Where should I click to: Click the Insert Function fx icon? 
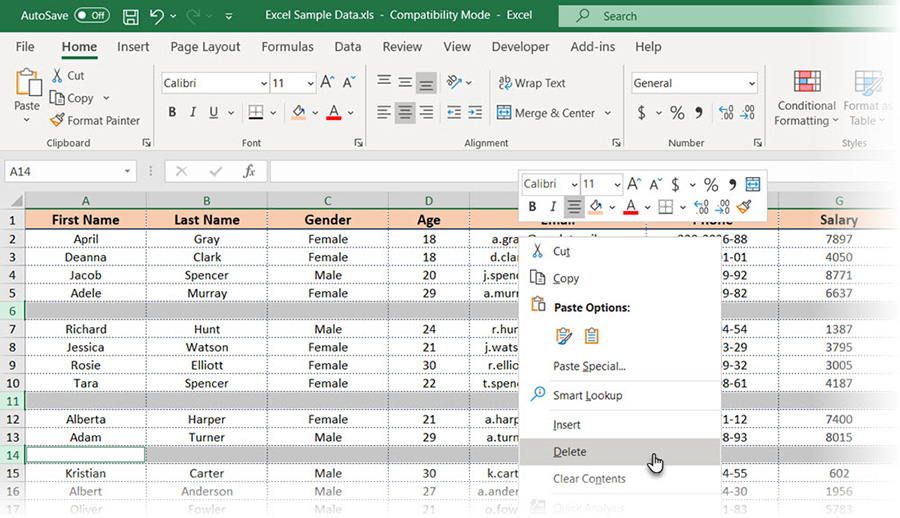click(x=250, y=172)
